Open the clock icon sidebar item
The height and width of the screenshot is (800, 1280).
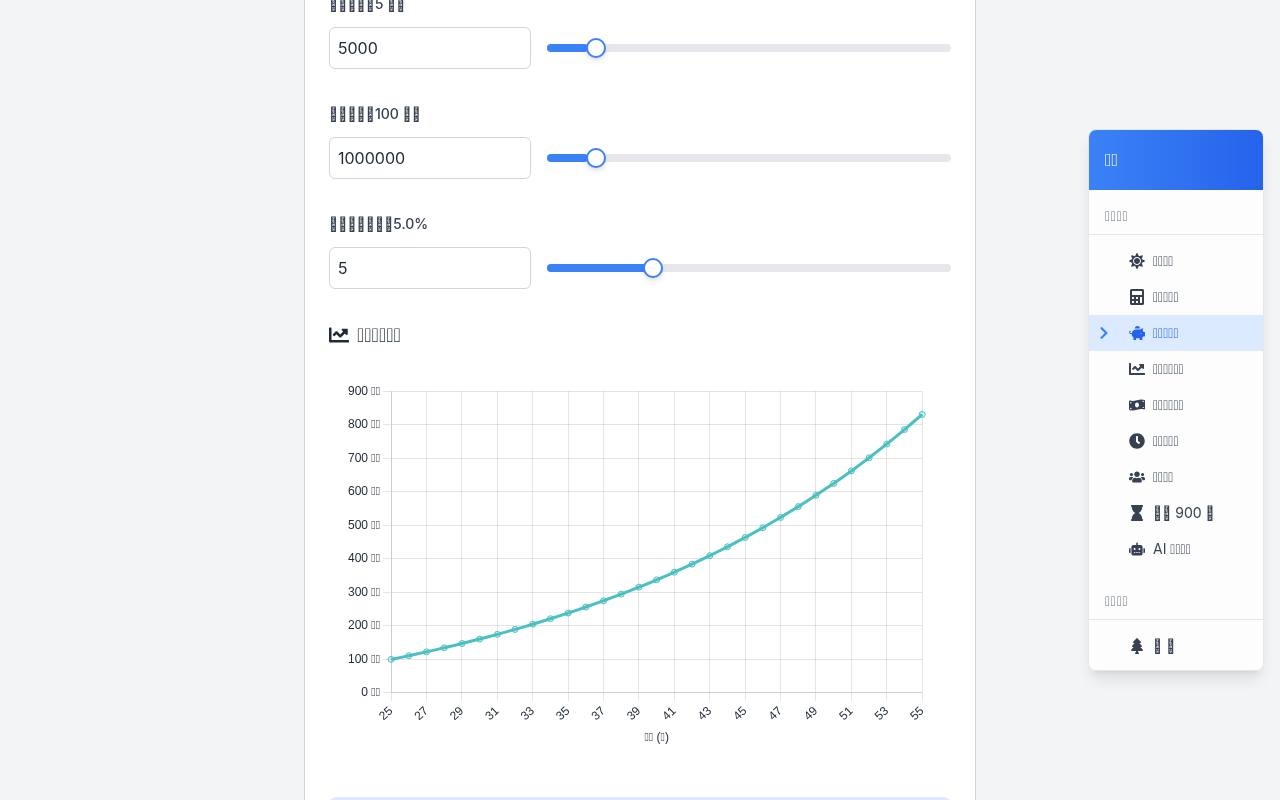pyautogui.click(x=1176, y=441)
